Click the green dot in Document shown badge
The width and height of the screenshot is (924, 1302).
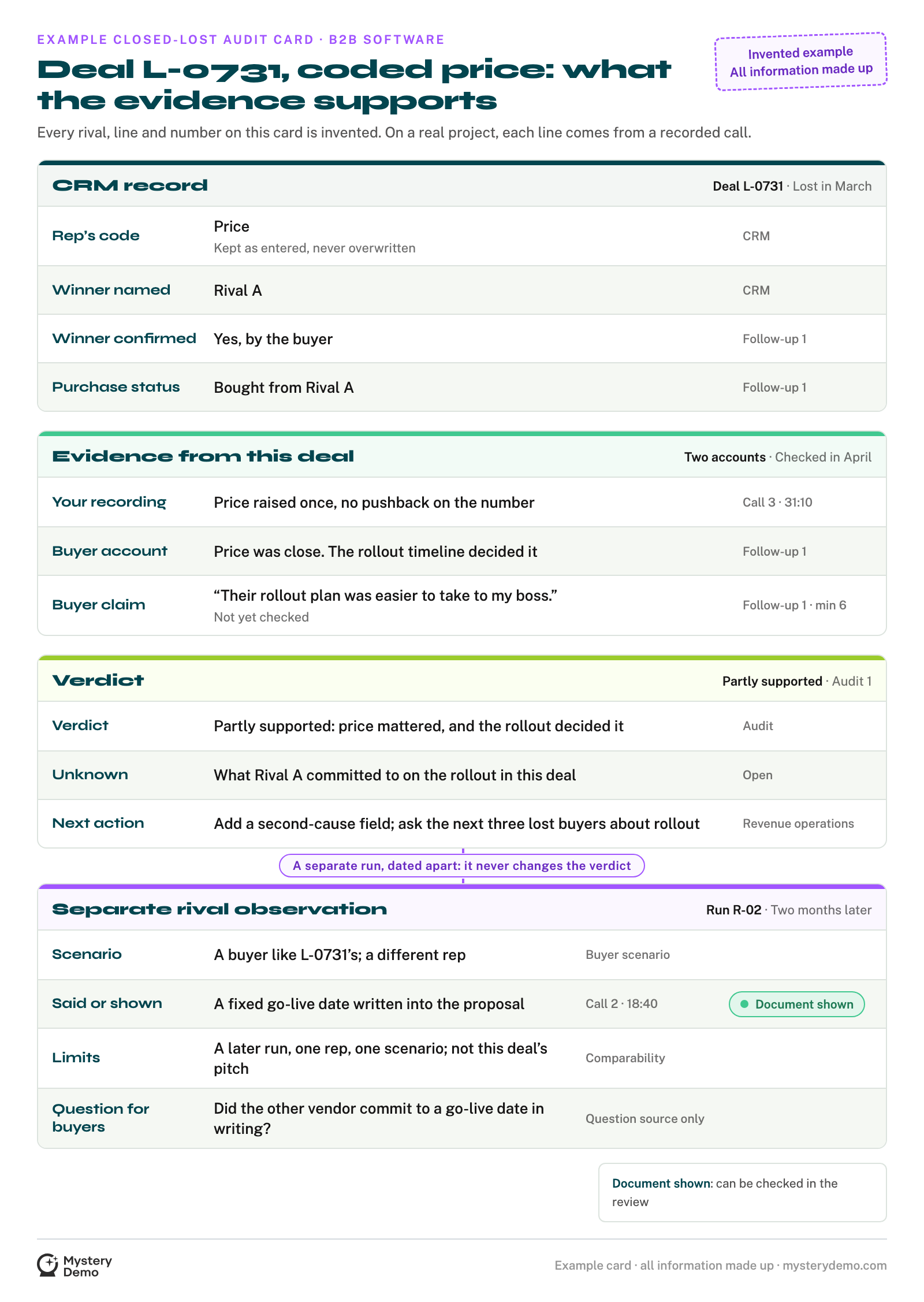click(744, 1004)
